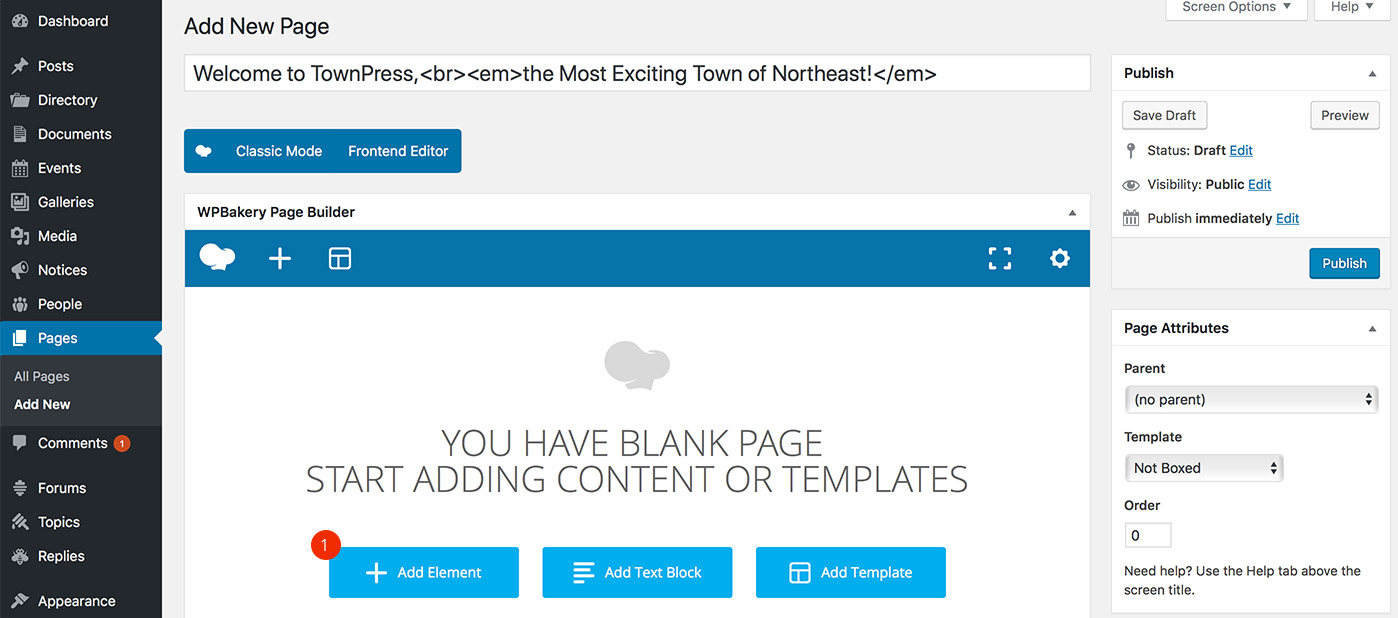
Task: Edit the page visibility setting
Action: (x=1260, y=184)
